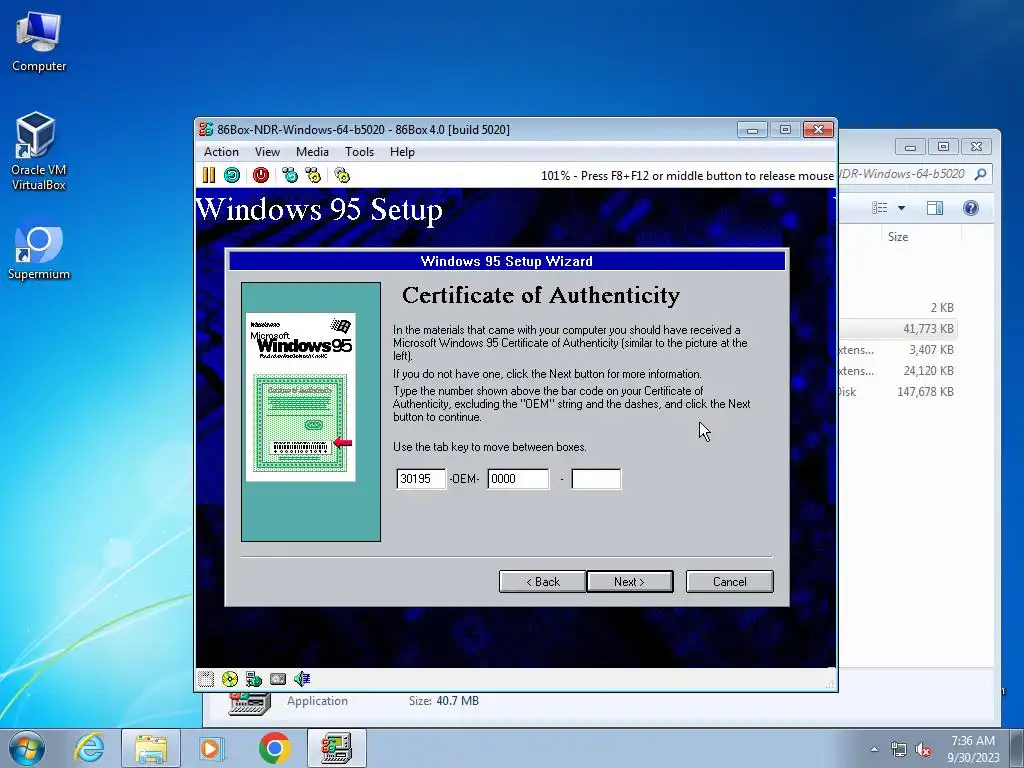Click the CD-ROM status bar icon
1024x768 pixels.
click(230, 679)
